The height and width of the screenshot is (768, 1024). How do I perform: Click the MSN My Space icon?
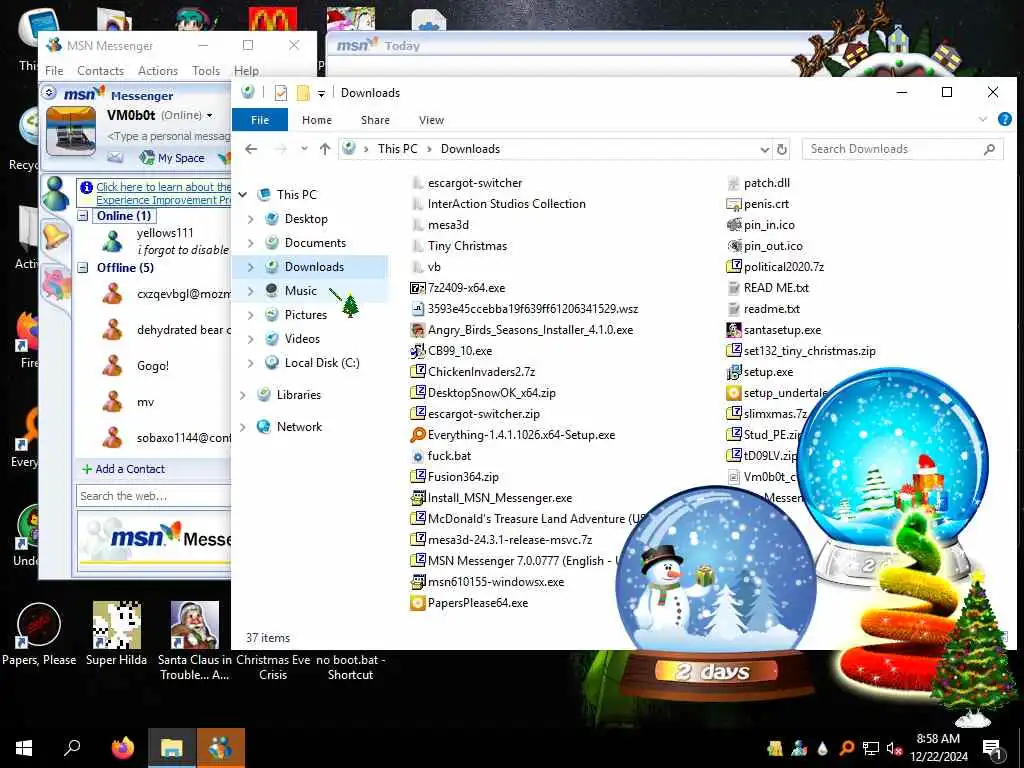coord(148,157)
